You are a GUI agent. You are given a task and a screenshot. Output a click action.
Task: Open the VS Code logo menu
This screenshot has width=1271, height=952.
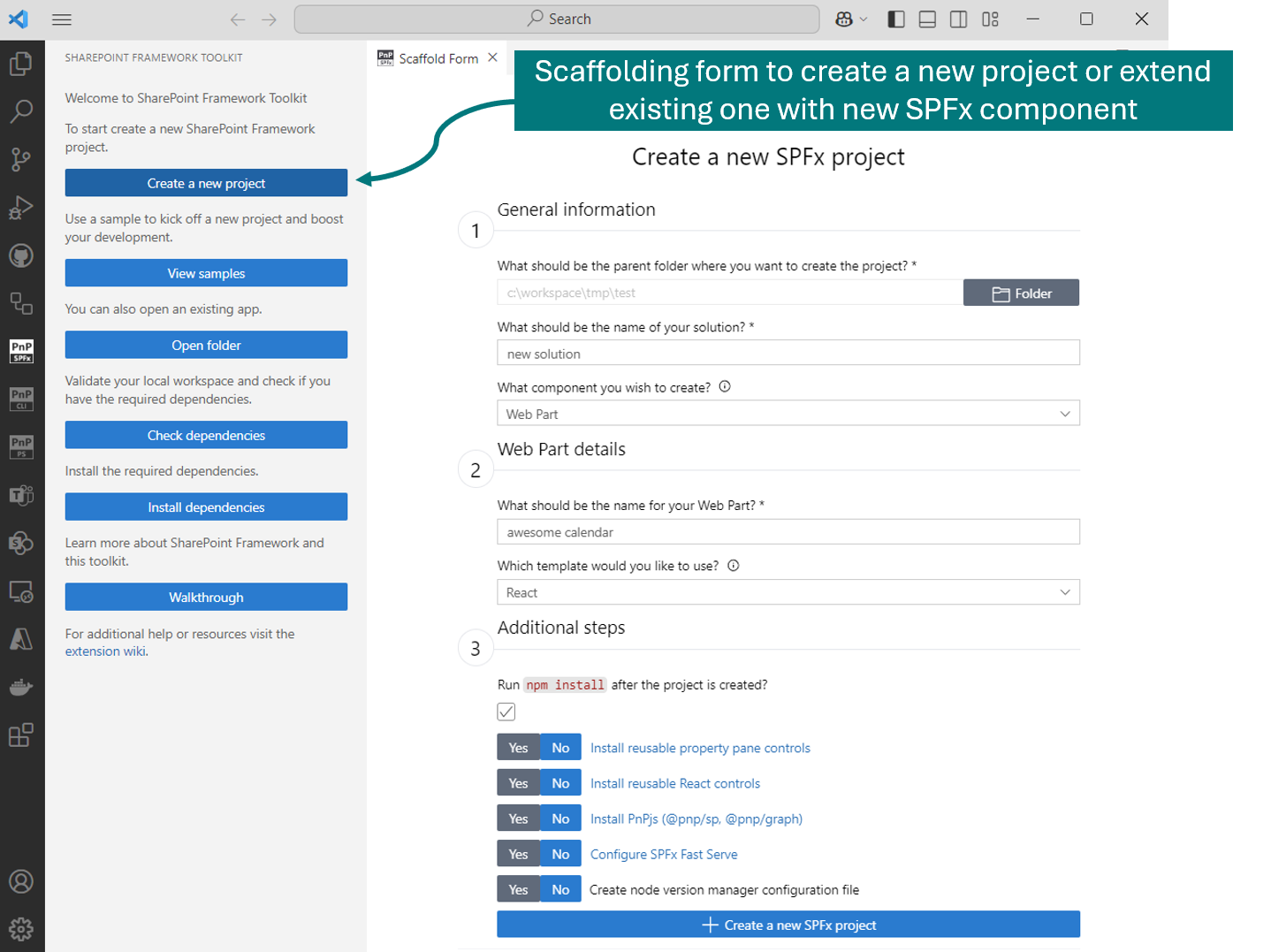19,19
